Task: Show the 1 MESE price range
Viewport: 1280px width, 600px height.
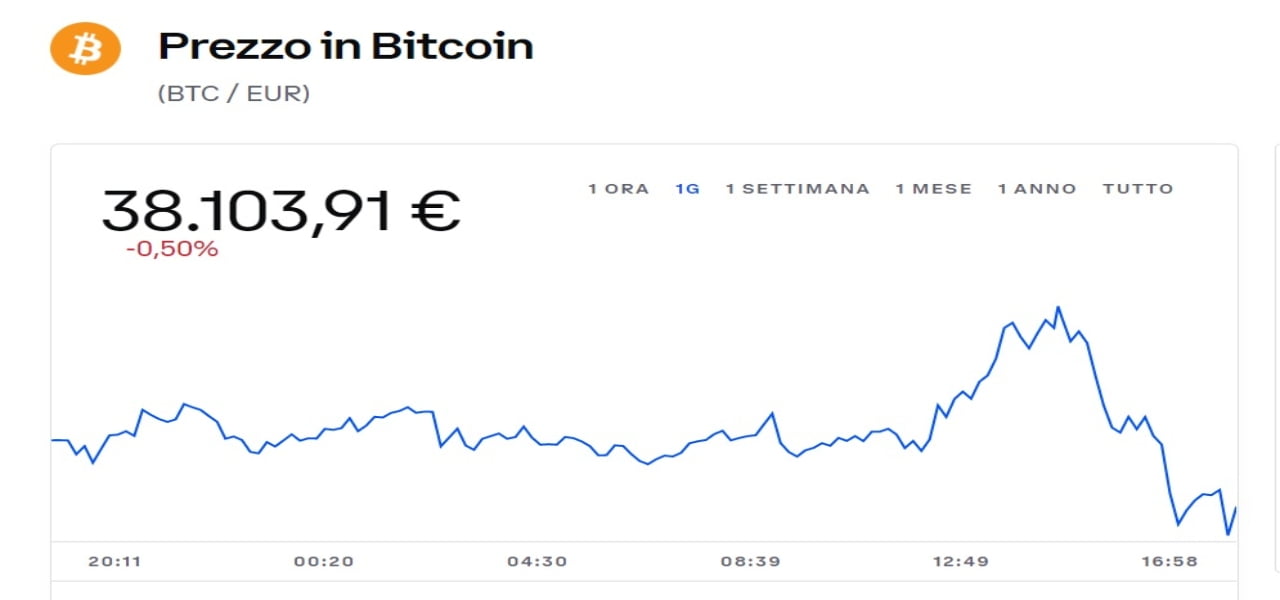Action: (933, 189)
